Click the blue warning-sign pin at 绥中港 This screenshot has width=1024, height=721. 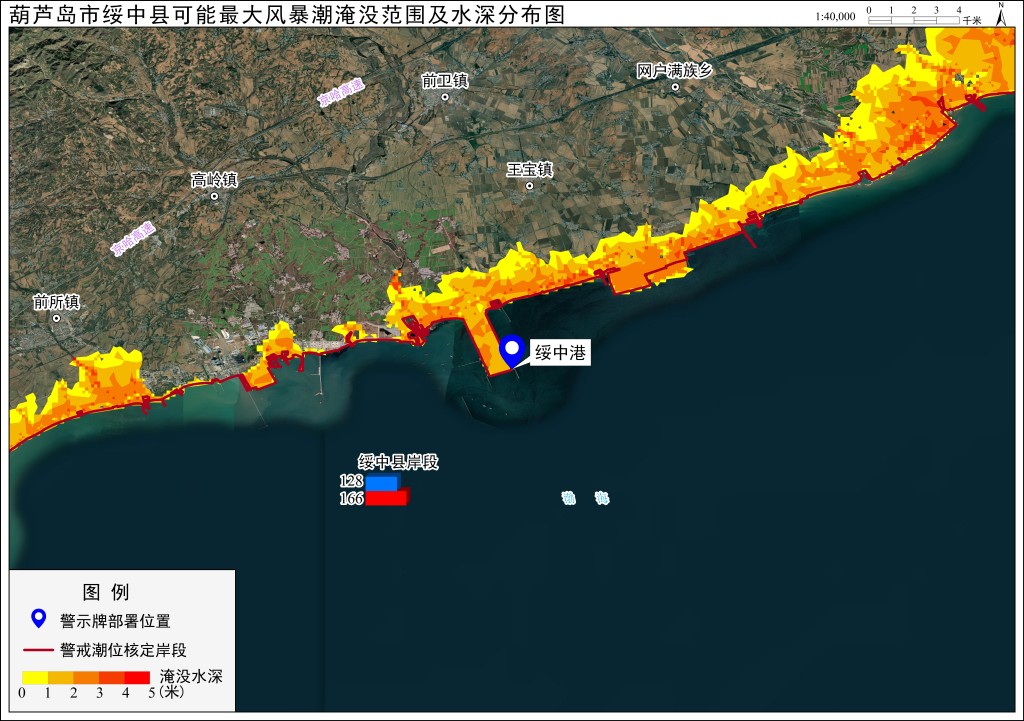point(512,351)
